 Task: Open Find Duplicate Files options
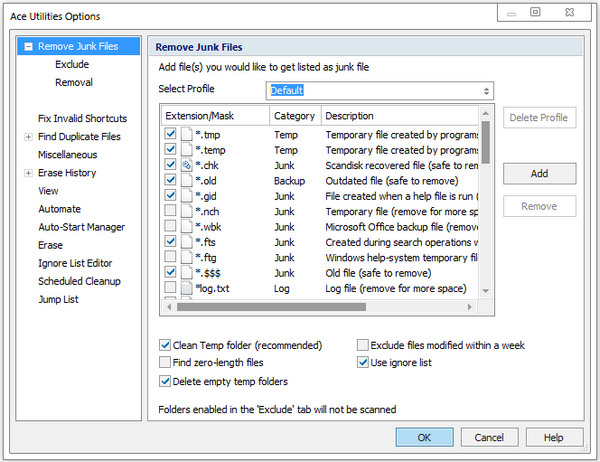(x=79, y=137)
